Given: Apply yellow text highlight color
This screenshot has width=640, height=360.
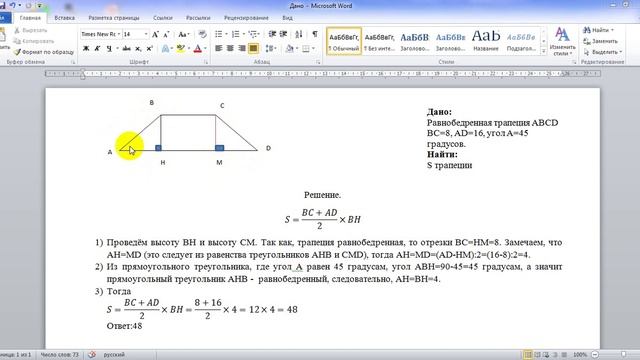Looking at the screenshot, I should point(181,49).
